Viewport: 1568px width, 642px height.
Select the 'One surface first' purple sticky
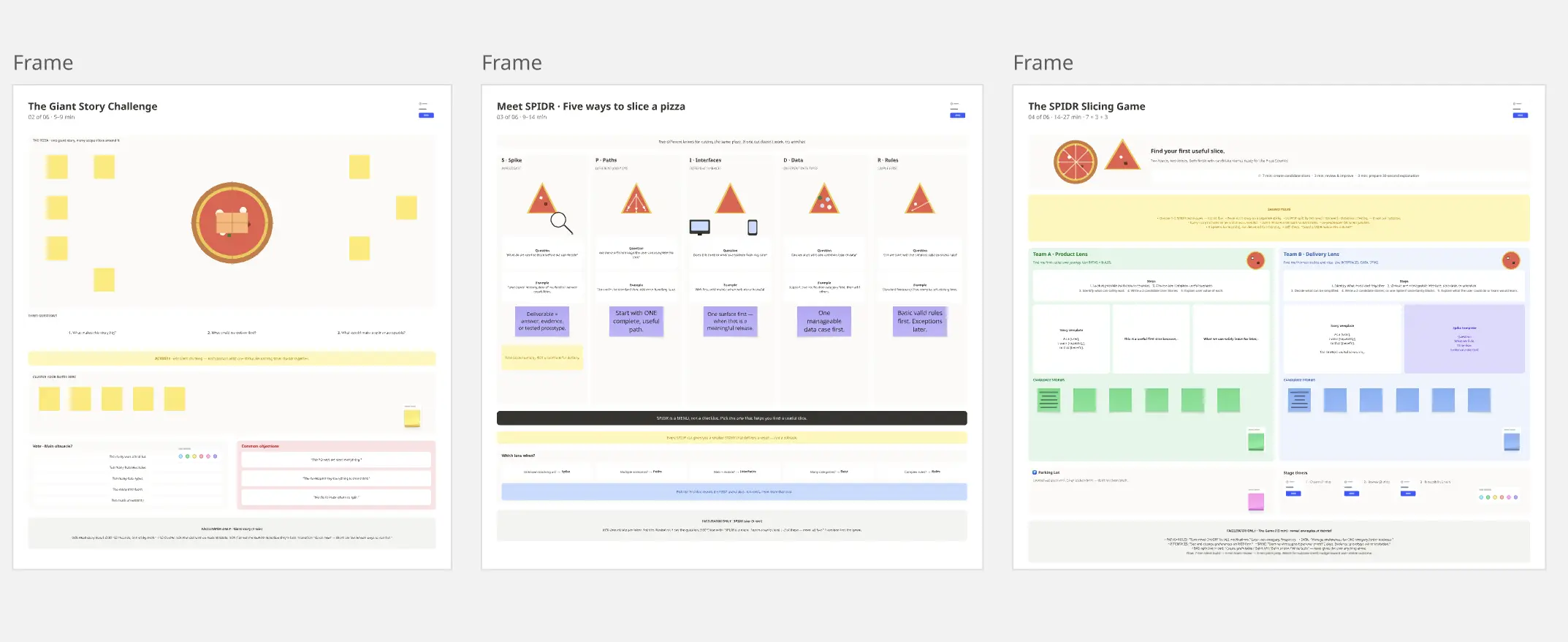[729, 322]
